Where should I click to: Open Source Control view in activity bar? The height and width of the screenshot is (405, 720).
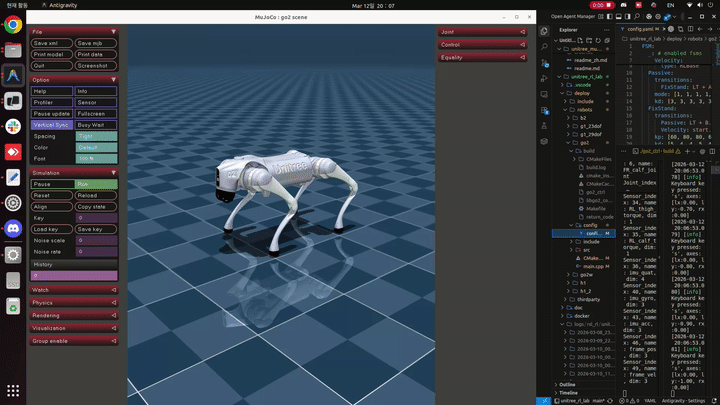544,64
